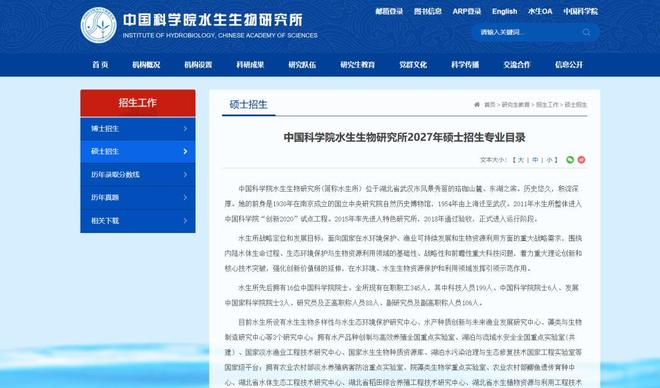
Task: Select 相关下载 in the sidebar
Action: (x=138, y=221)
